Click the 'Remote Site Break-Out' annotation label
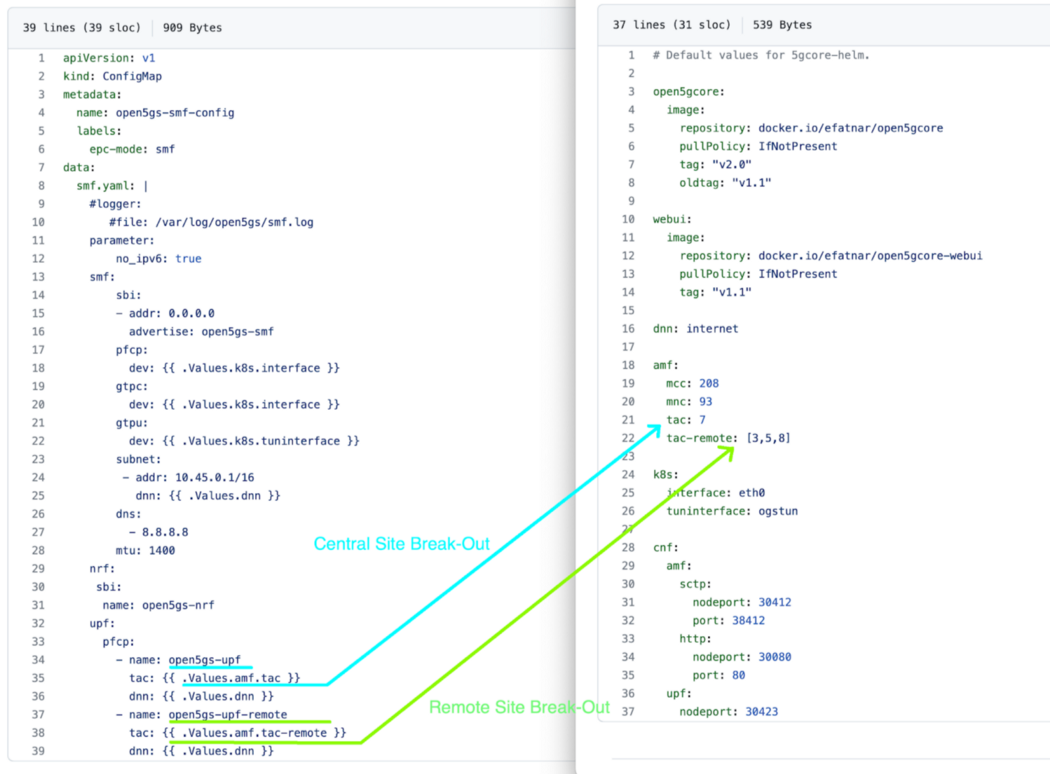The image size is (1050, 774). coord(519,707)
